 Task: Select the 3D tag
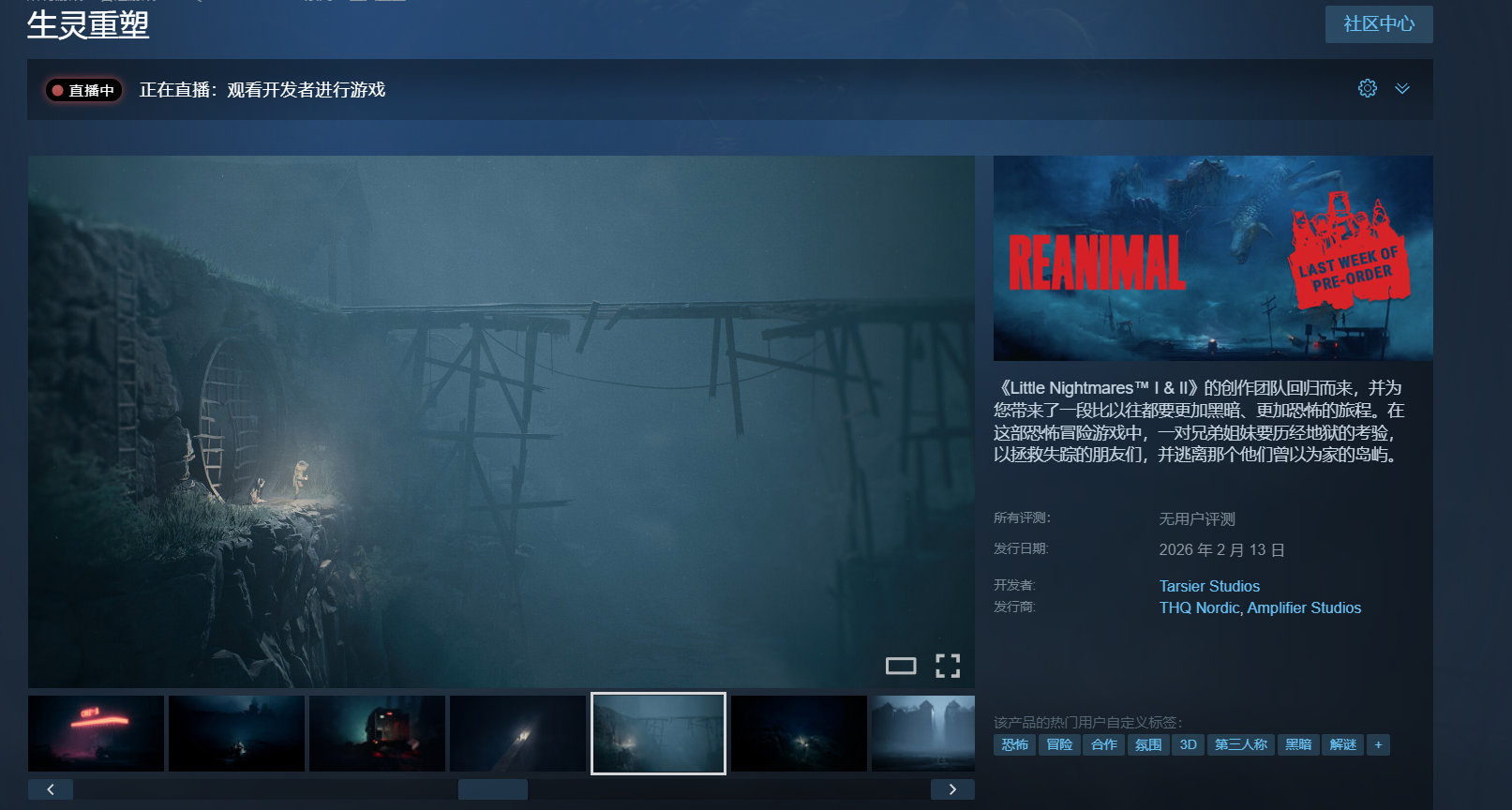pyautogui.click(x=1188, y=744)
